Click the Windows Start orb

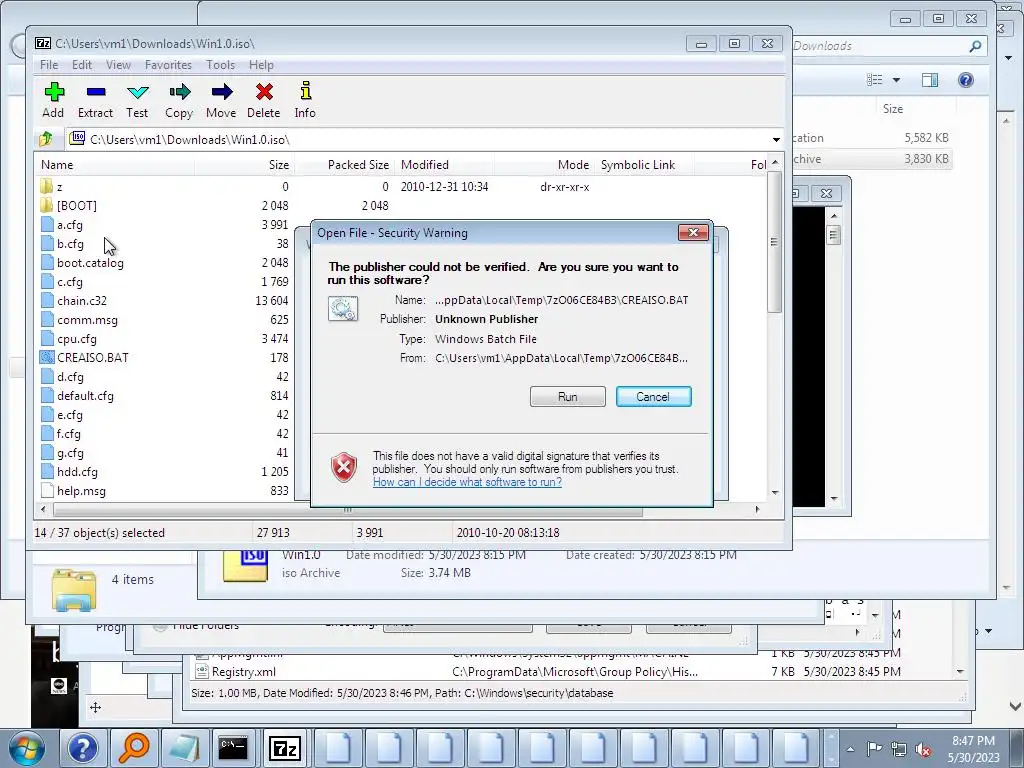coord(27,748)
